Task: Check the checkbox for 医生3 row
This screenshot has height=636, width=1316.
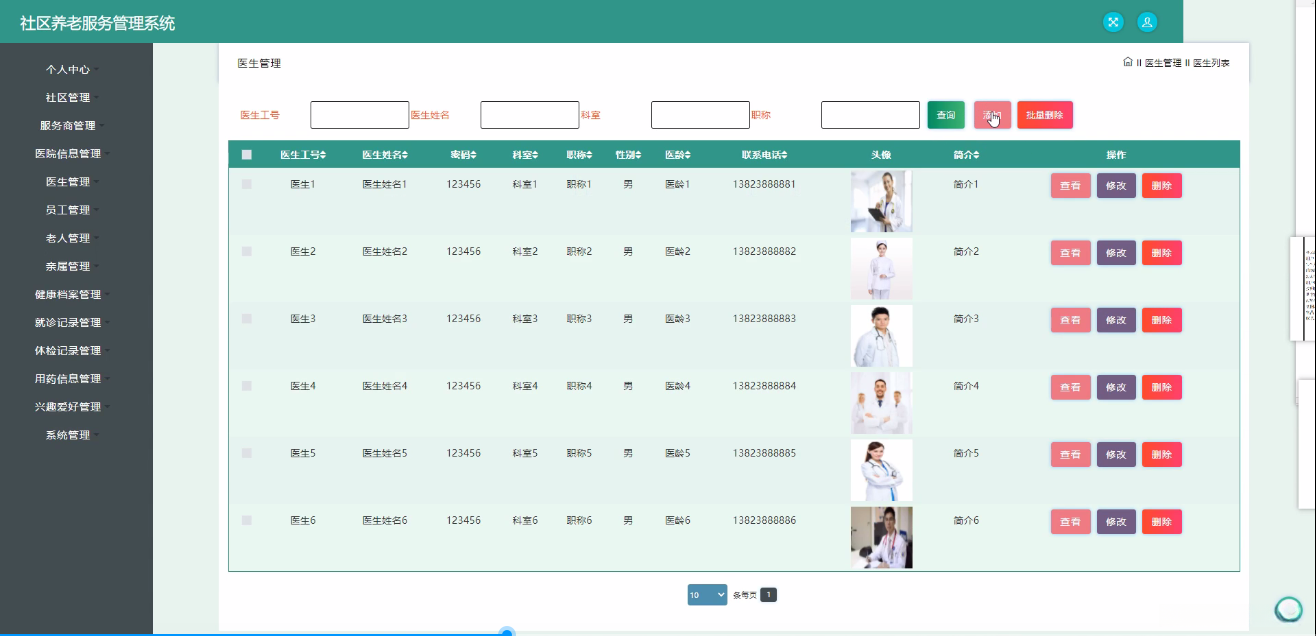Action: [x=247, y=318]
